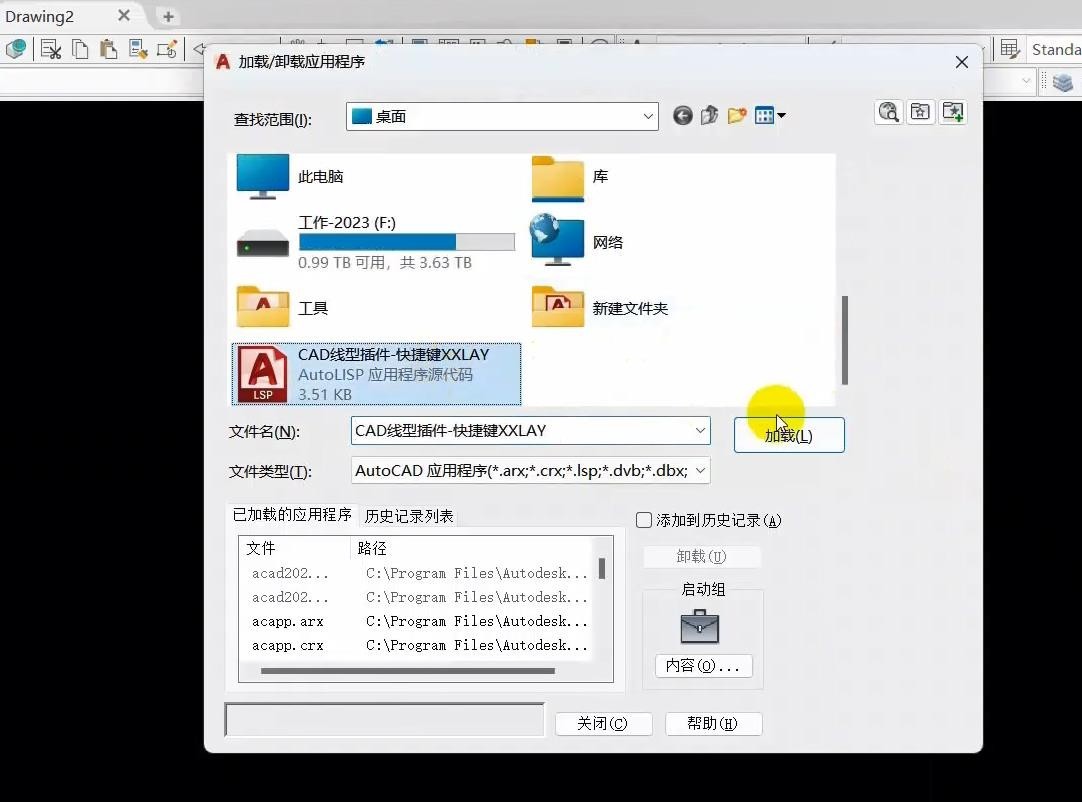Click the star folder icon with green plus

coord(952,112)
